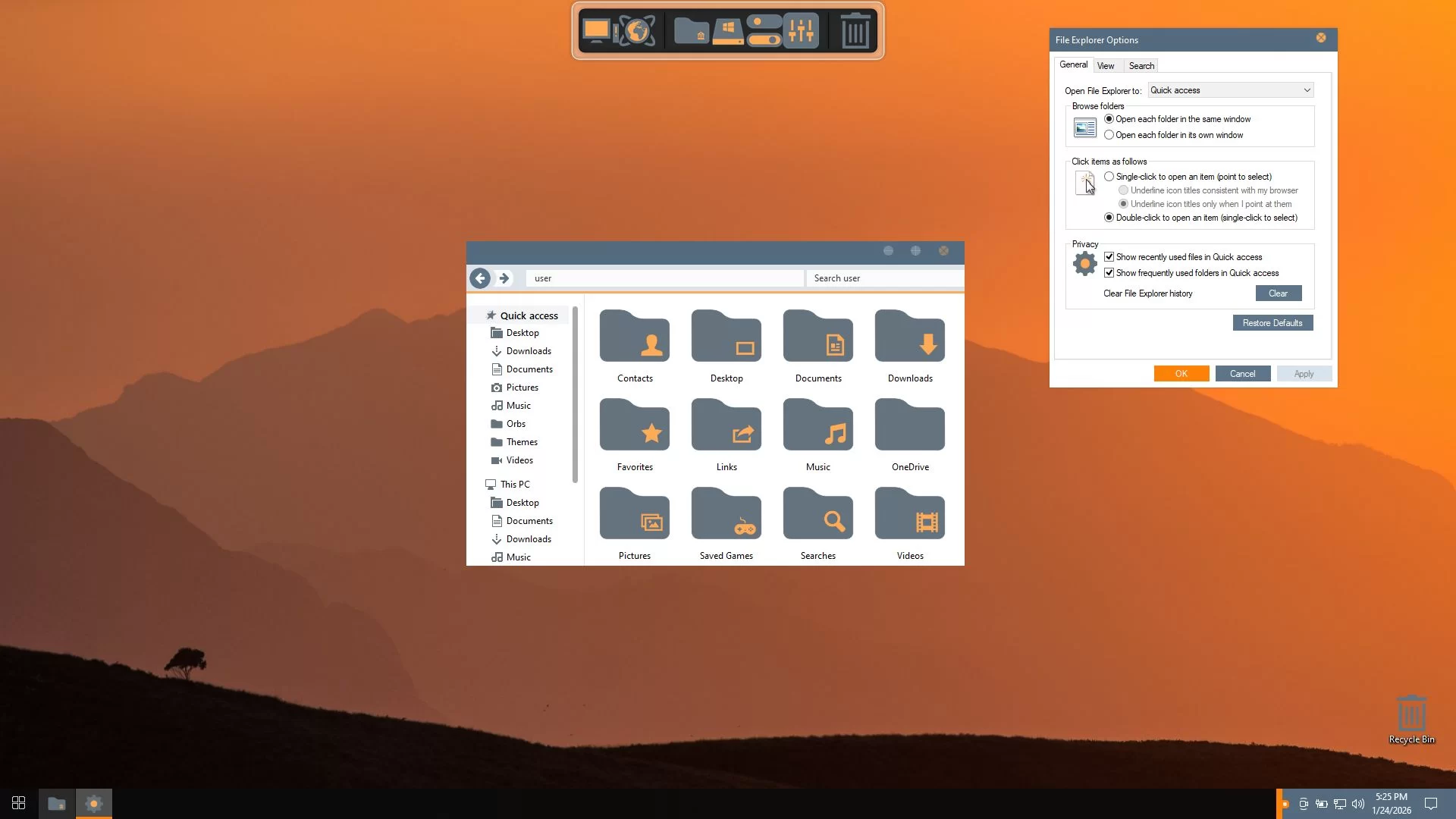Launch the globe network dock icon
Image resolution: width=1456 pixels, height=819 pixels.
pyautogui.click(x=638, y=31)
